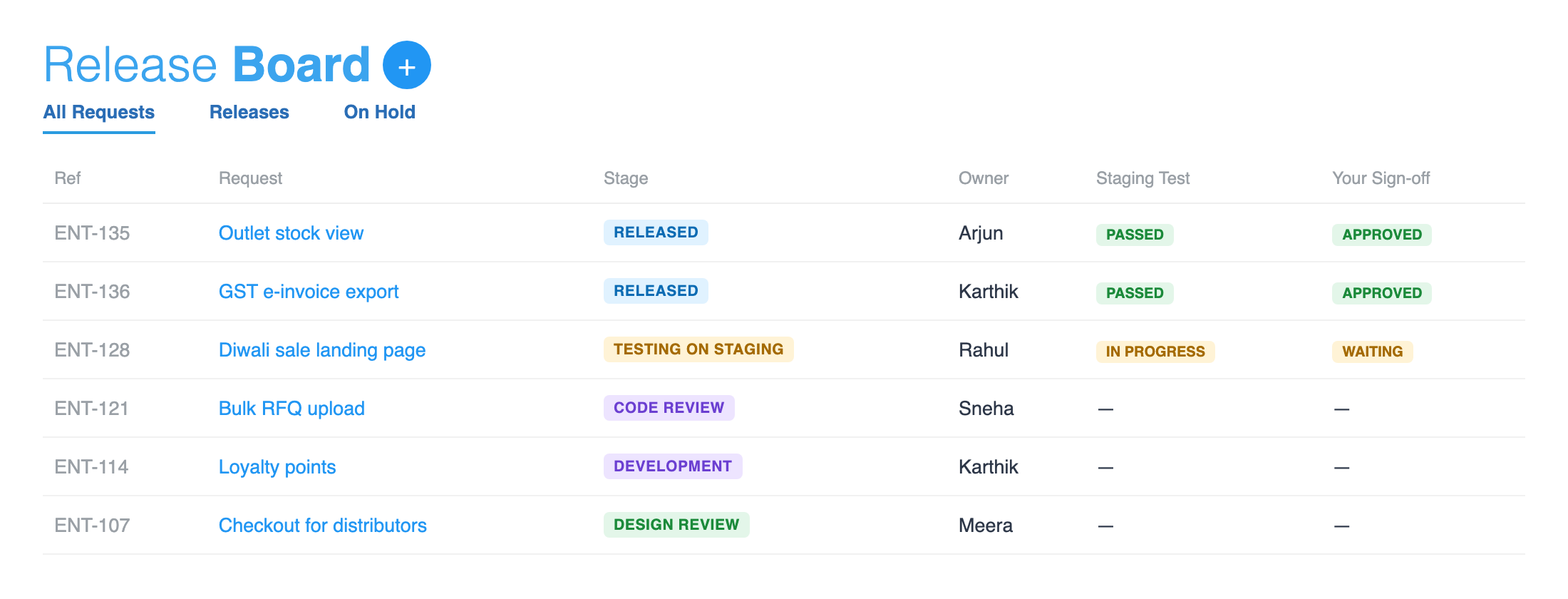
Task: Click the Request column header
Action: [250, 178]
